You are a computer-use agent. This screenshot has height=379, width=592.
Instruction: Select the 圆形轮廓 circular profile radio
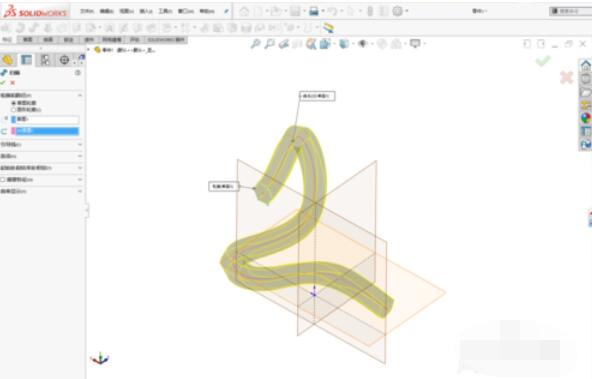point(14,109)
